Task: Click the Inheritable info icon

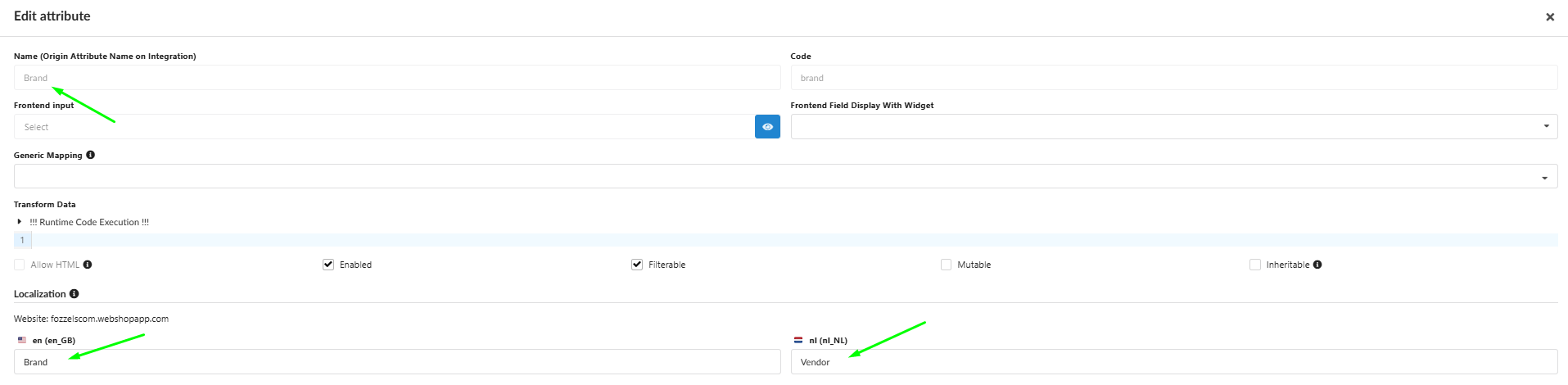Action: [x=1317, y=265]
